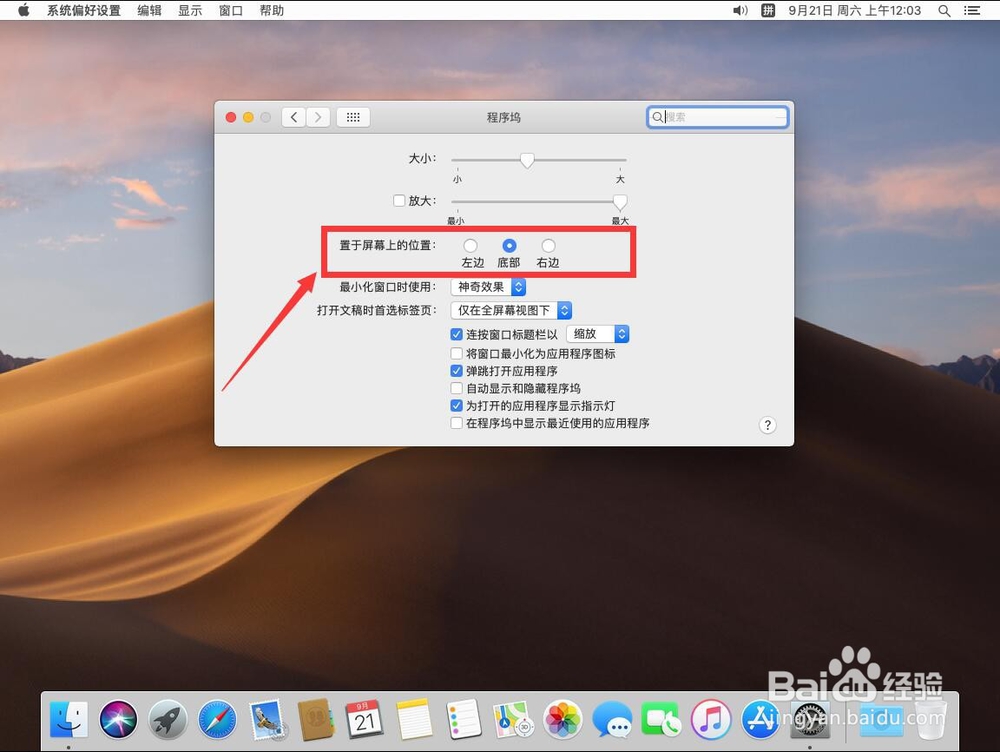Viewport: 1000px width, 752px height.
Task: Disable 弹跳打开应用程序 checkbox
Action: pos(456,371)
